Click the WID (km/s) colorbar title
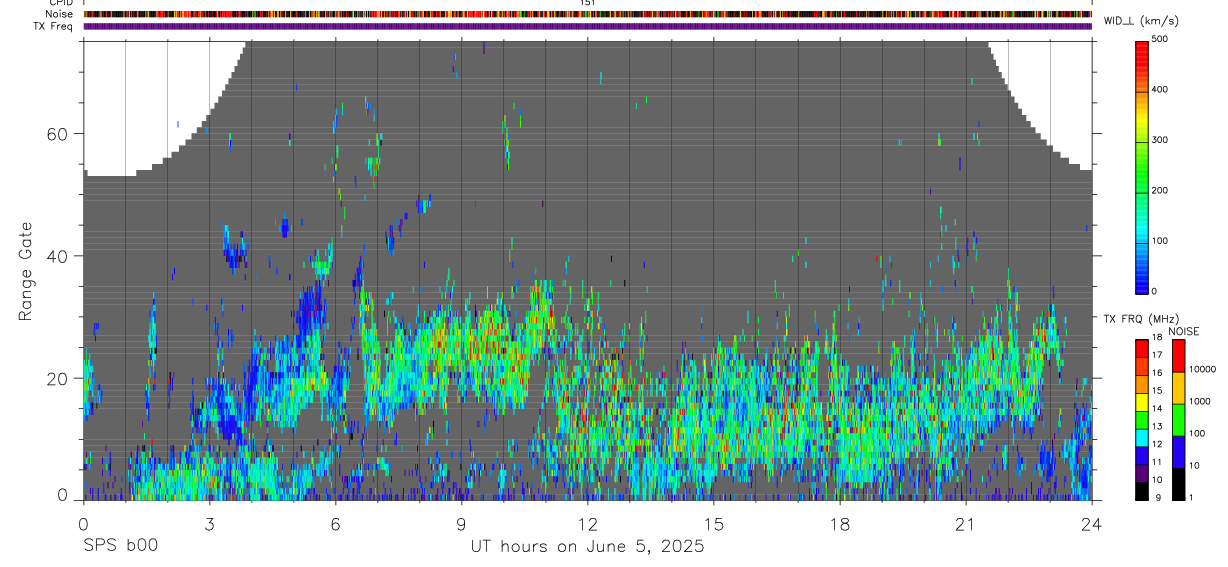Viewport: 1228px width, 567px height. pos(1142,21)
